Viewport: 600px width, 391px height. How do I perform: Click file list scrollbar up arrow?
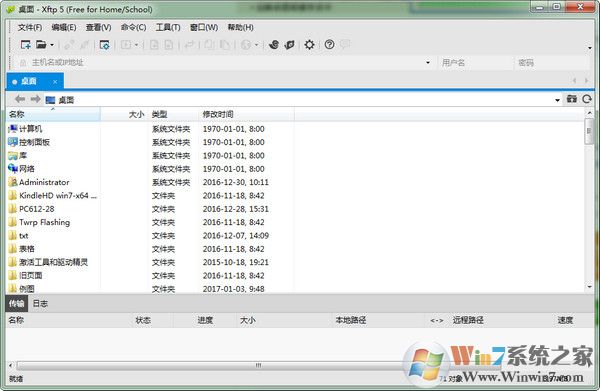(589, 113)
